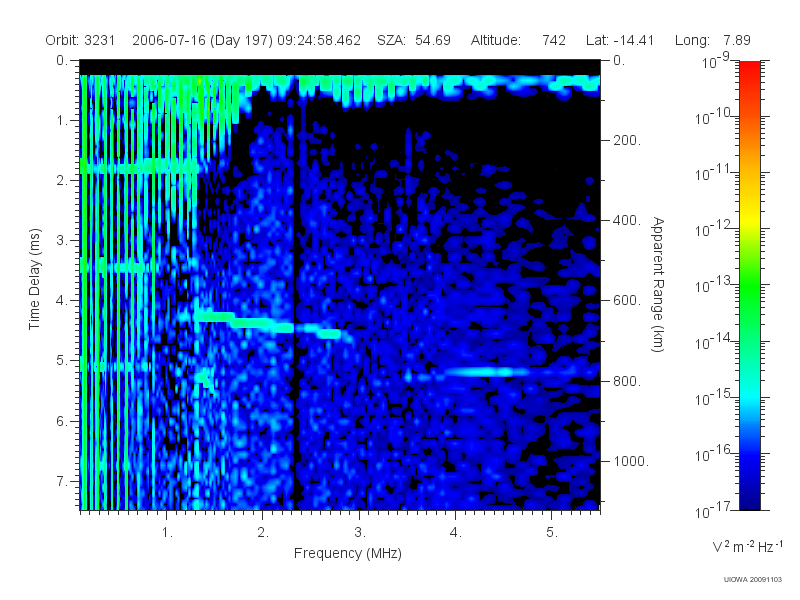Image resolution: width=800 pixels, height=600 pixels.
Task: Click the '3.' tick label on frequency axis
Action: pos(360,533)
